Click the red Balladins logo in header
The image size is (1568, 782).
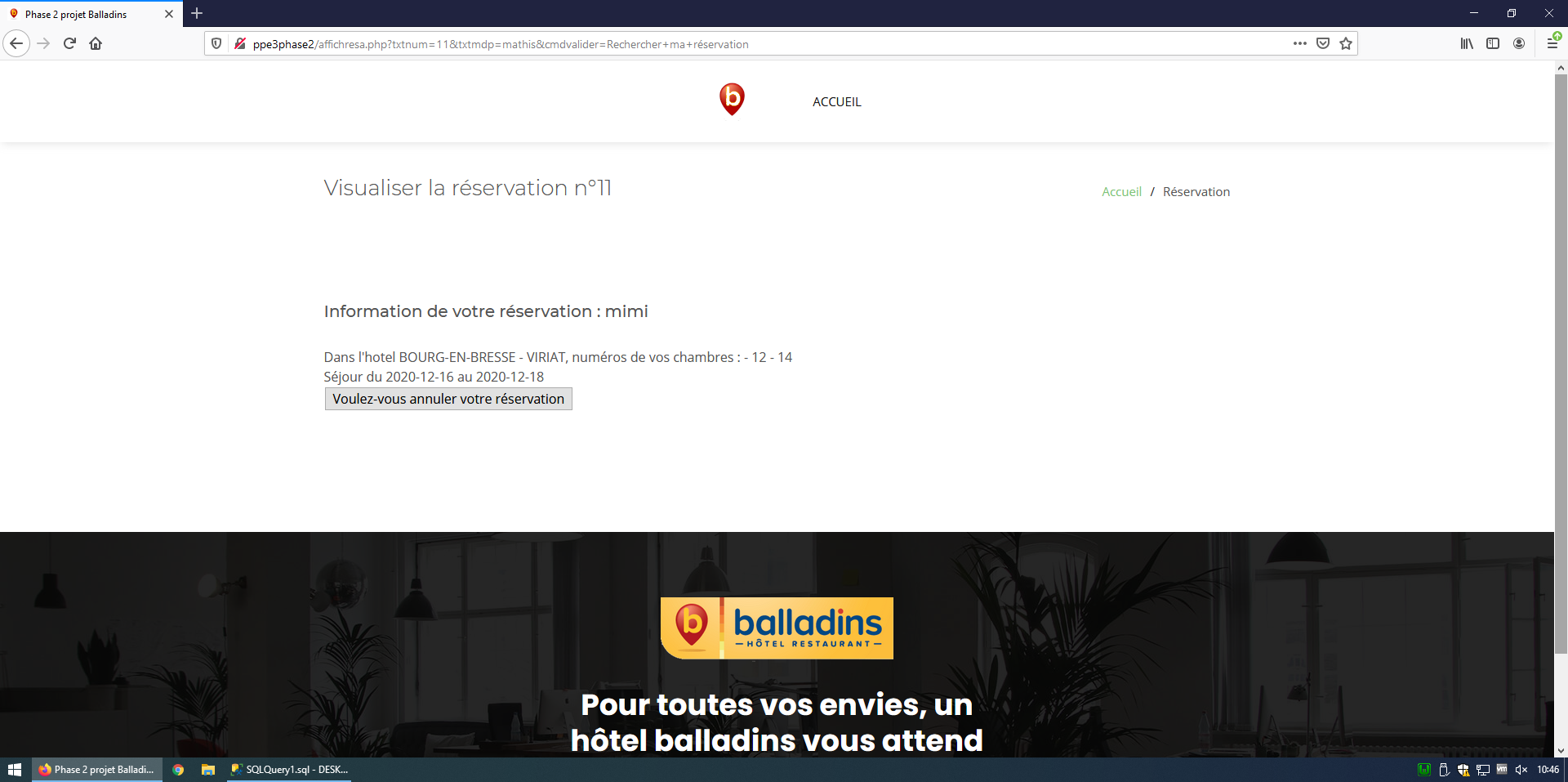(x=732, y=99)
